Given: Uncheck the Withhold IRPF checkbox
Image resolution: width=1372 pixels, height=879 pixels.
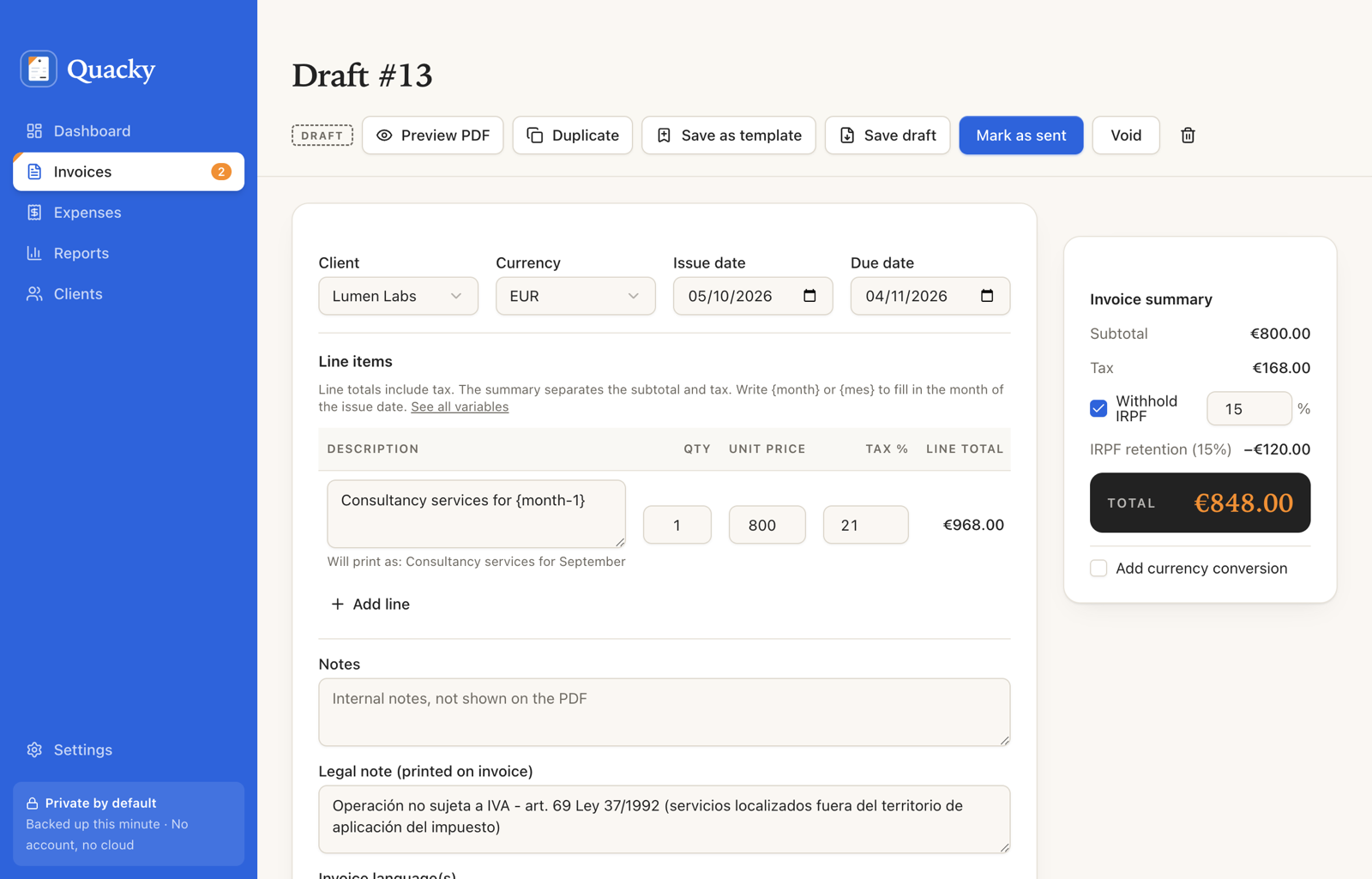Looking at the screenshot, I should pyautogui.click(x=1098, y=408).
